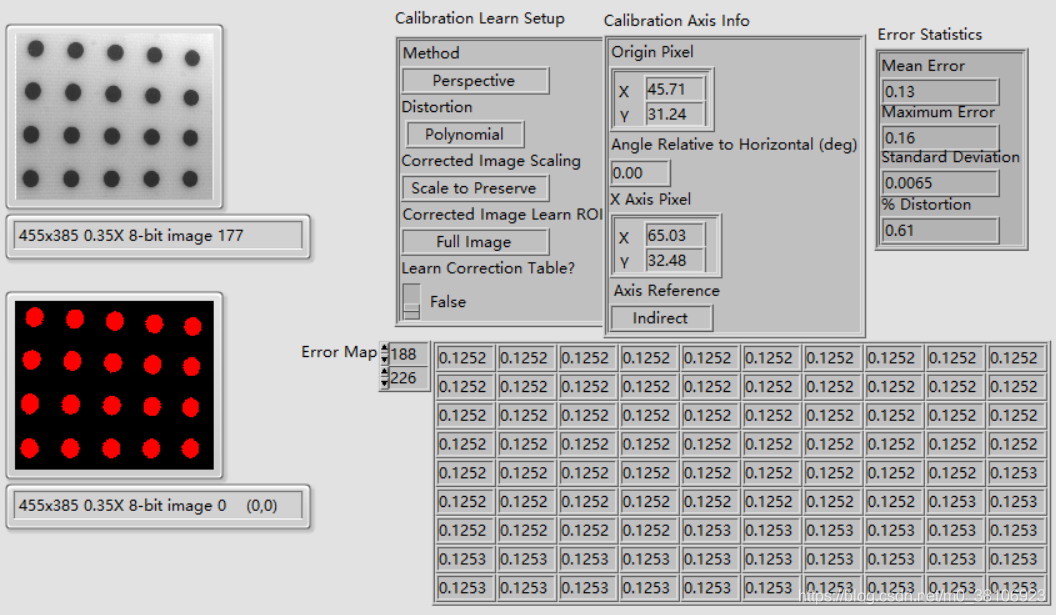Select the Calibration Axis Info label
This screenshot has height=615, width=1056.
pyautogui.click(x=676, y=21)
